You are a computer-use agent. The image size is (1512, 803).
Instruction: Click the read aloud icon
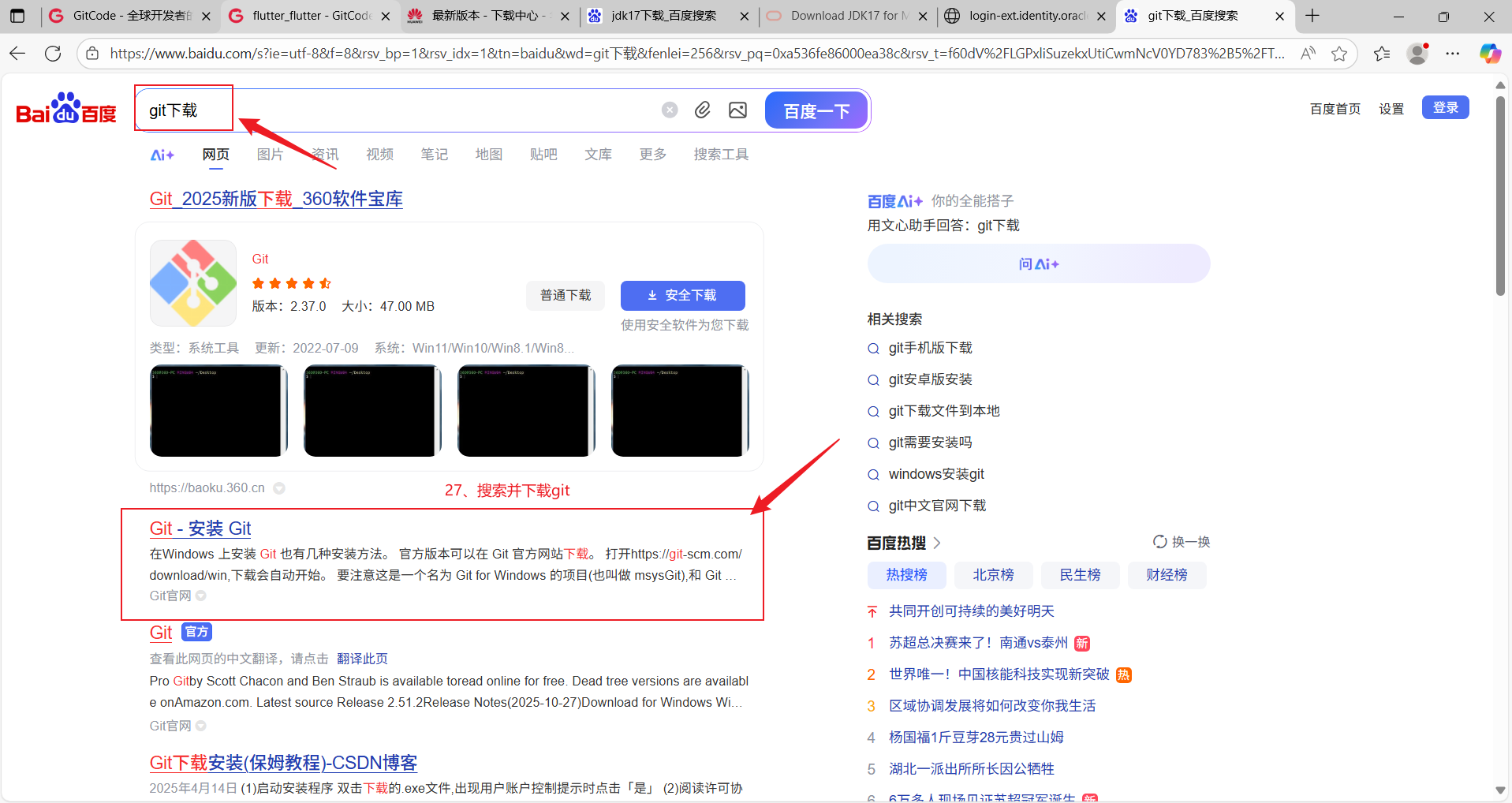tap(1308, 54)
